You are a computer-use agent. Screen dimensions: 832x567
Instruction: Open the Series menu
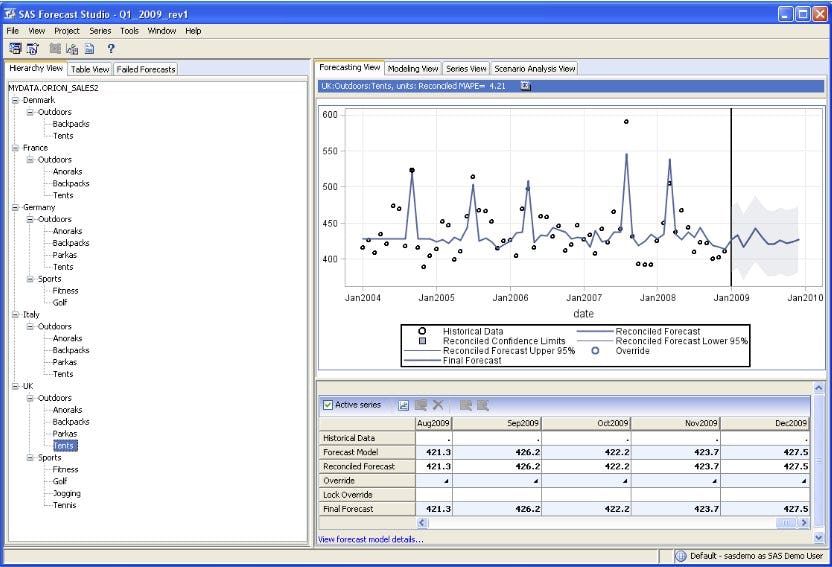(100, 31)
